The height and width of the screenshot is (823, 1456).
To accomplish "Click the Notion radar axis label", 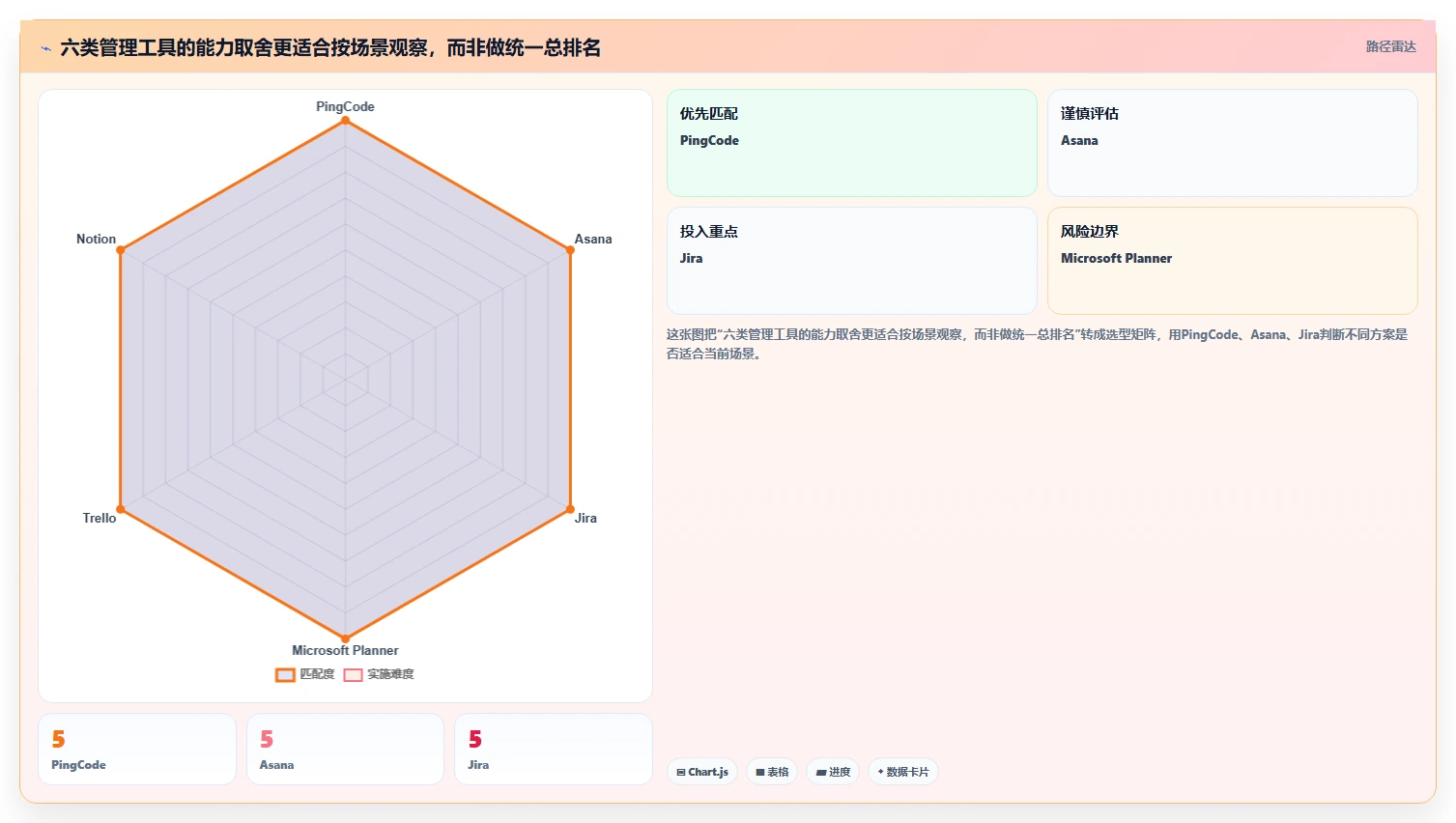I will 96,239.
